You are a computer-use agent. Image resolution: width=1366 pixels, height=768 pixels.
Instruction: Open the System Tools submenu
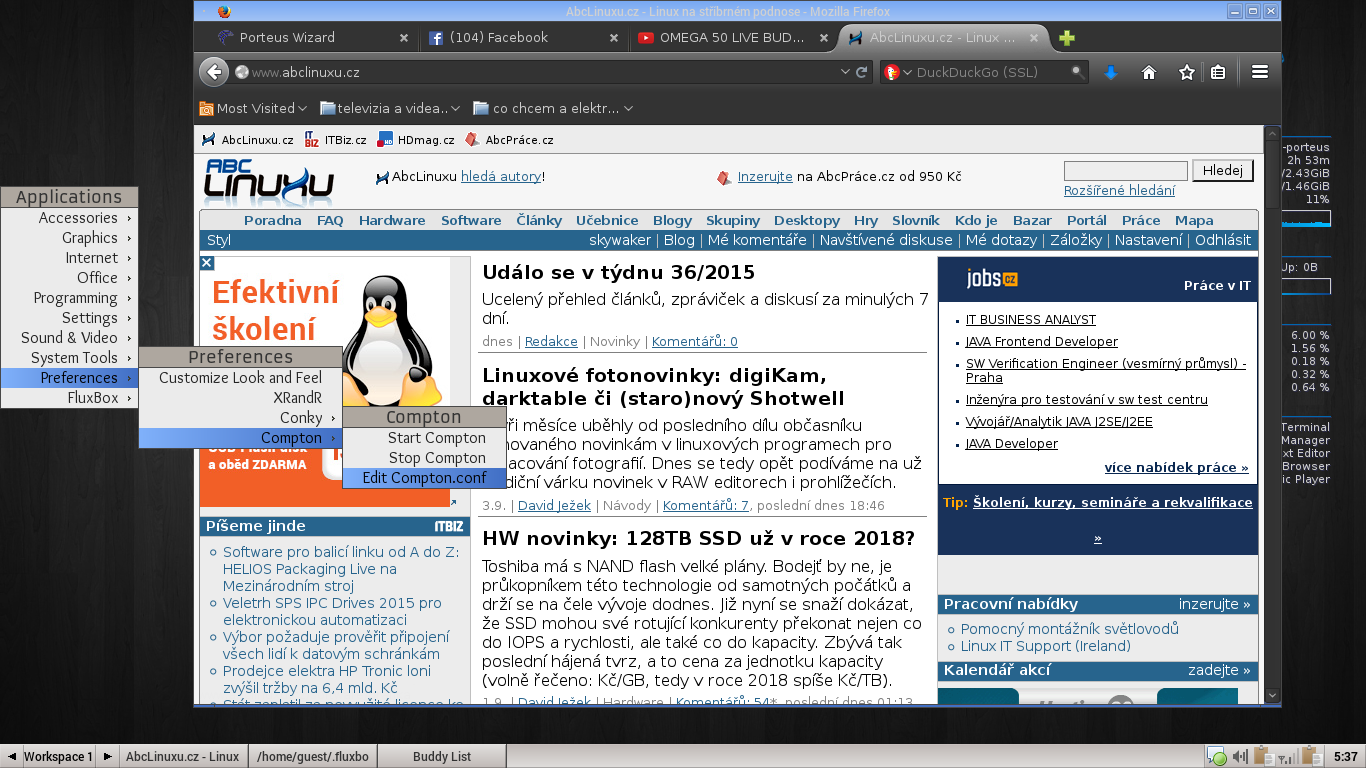pos(69,358)
